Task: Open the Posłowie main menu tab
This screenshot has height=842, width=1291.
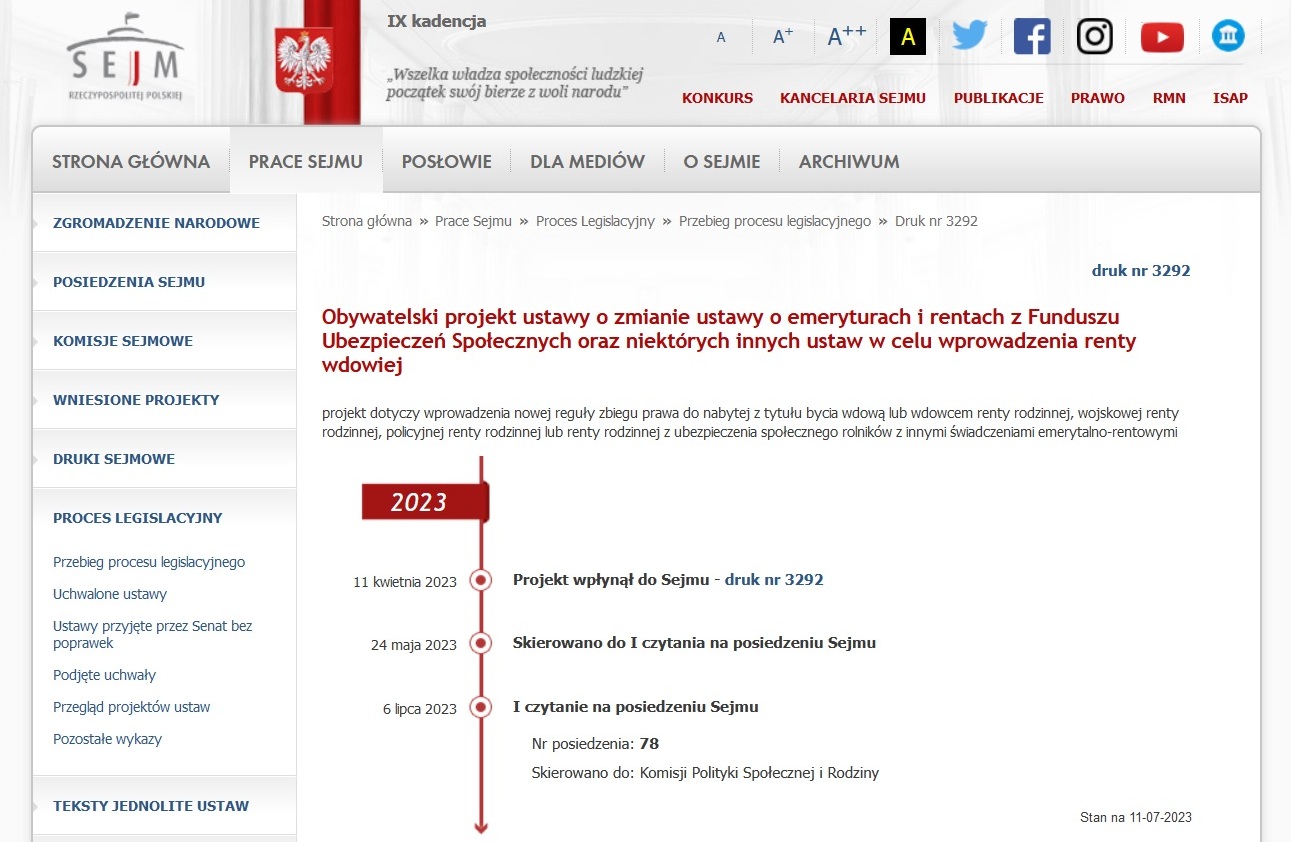Action: (446, 161)
